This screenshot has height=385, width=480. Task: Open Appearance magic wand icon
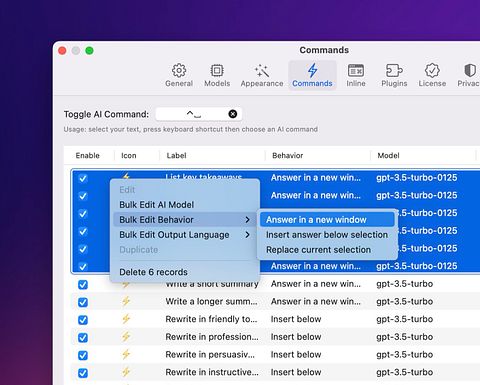click(262, 71)
